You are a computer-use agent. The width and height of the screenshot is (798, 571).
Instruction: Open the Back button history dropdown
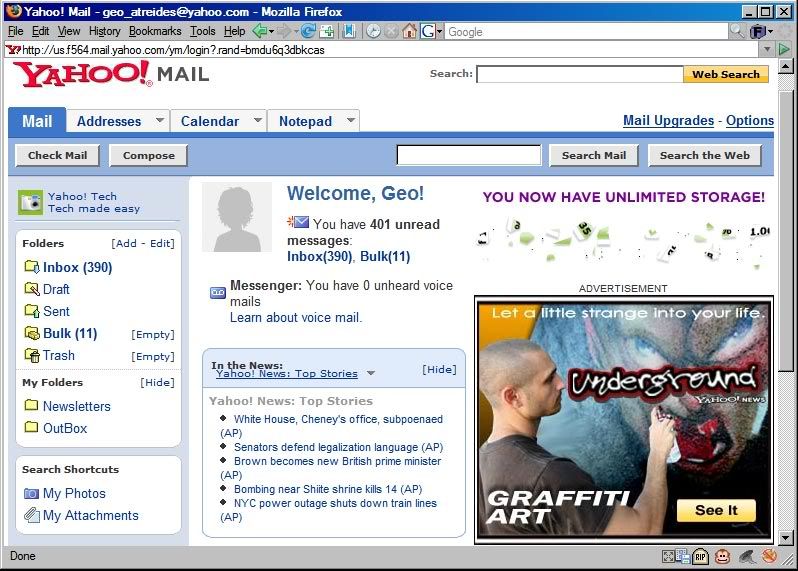(x=272, y=32)
